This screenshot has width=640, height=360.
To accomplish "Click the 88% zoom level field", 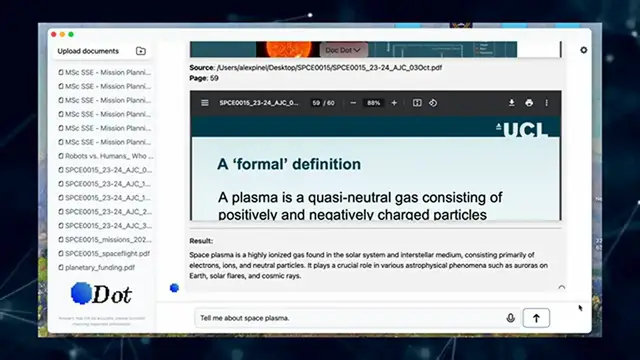I will tap(373, 103).
